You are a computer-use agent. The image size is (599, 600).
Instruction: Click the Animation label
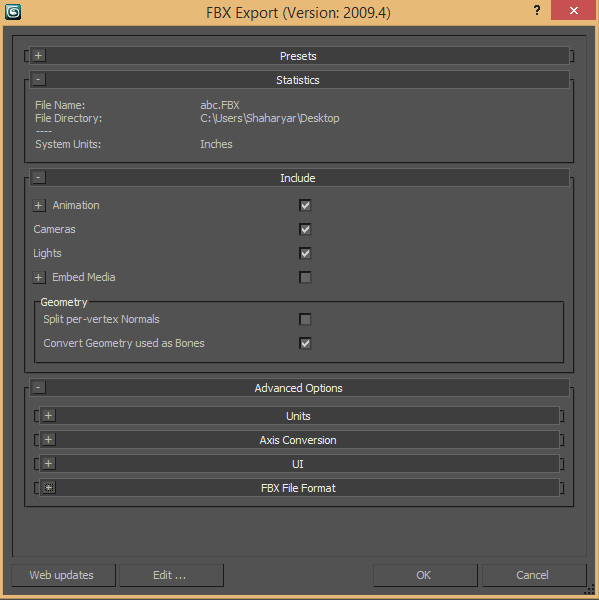click(76, 205)
